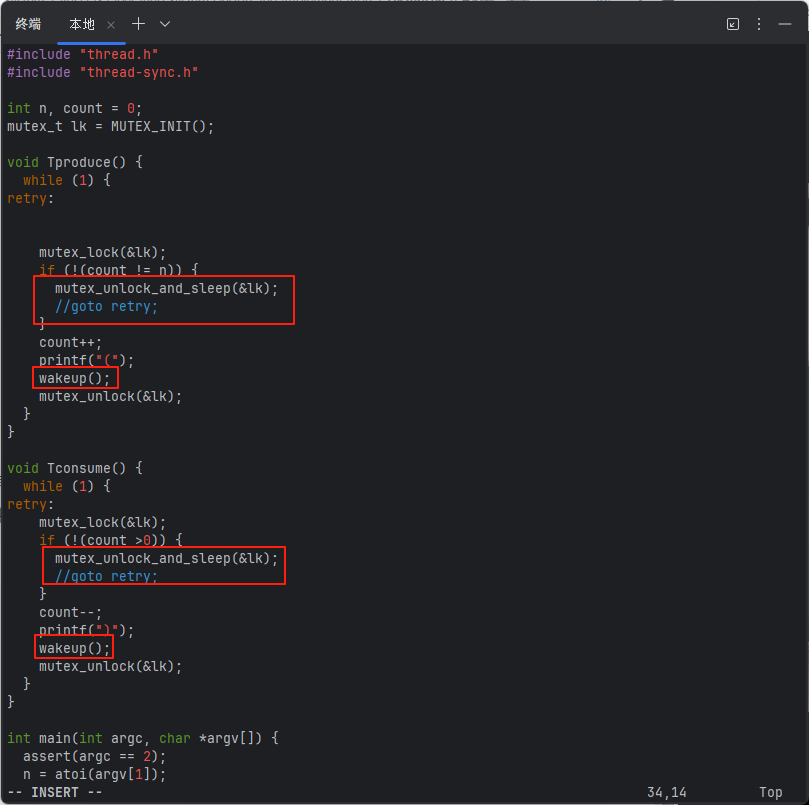Click wakeup() call inside Tconsume
The image size is (809, 805).
click(x=74, y=648)
